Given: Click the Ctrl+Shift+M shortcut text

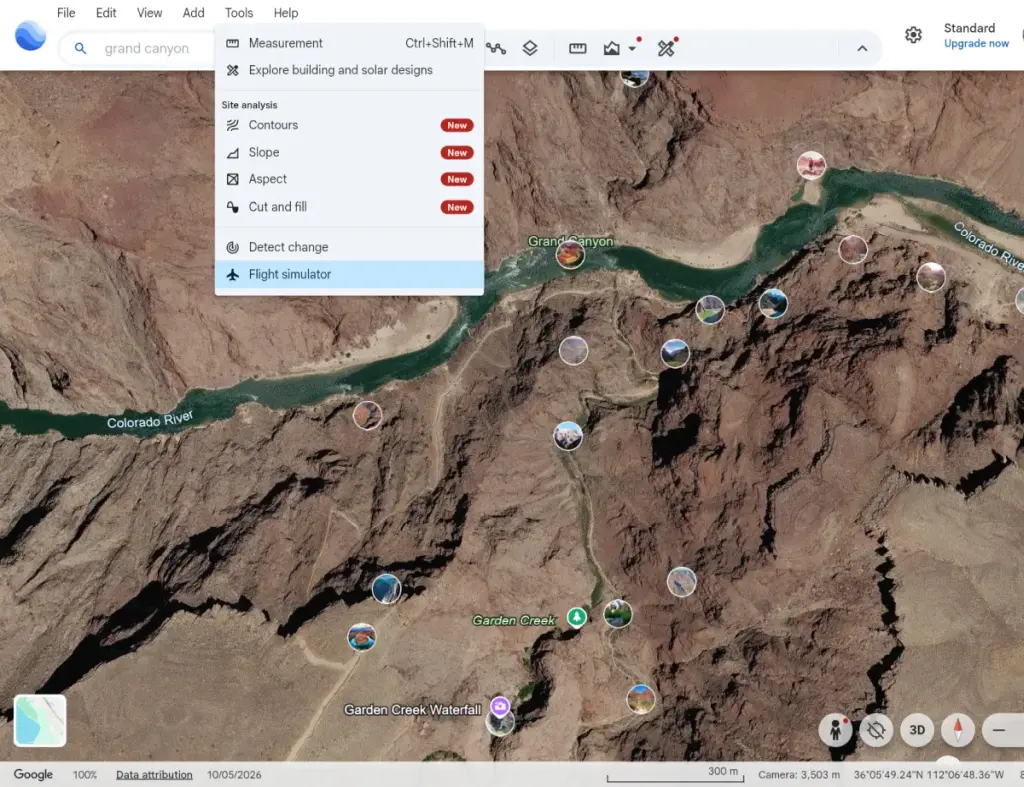Looking at the screenshot, I should (x=439, y=43).
